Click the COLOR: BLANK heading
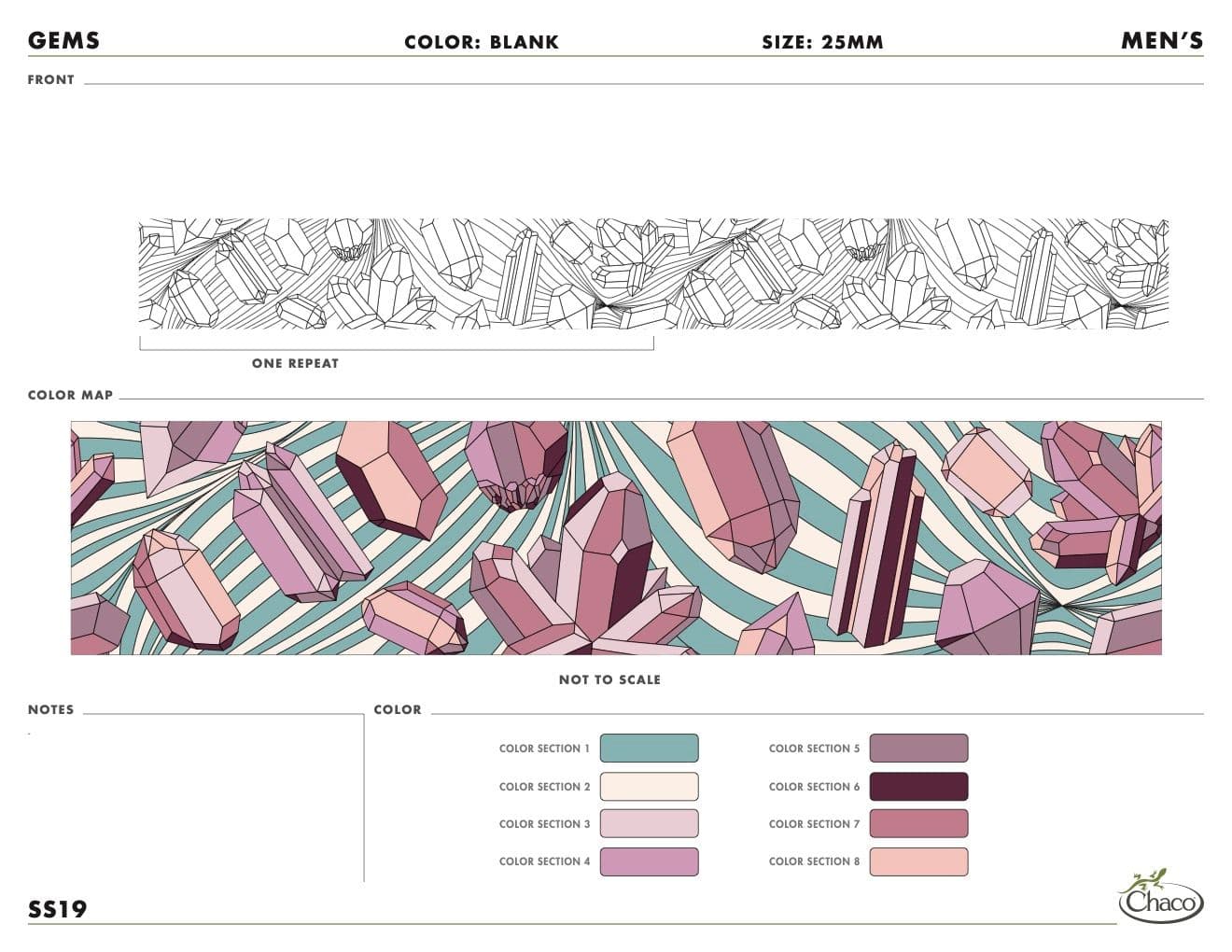 (482, 42)
